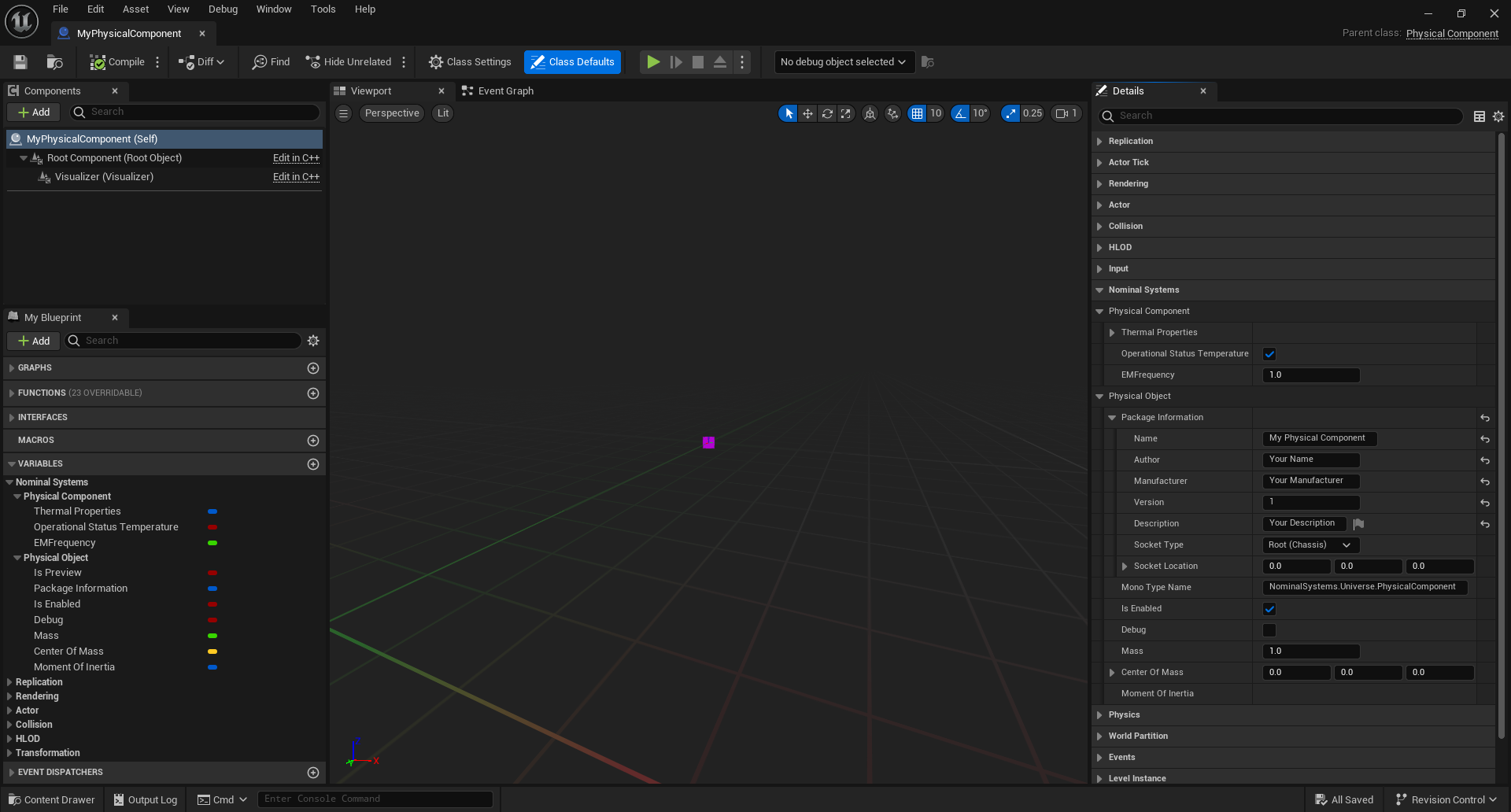Click the Compile blueprint icon
Image resolution: width=1511 pixels, height=812 pixels.
[x=98, y=62]
